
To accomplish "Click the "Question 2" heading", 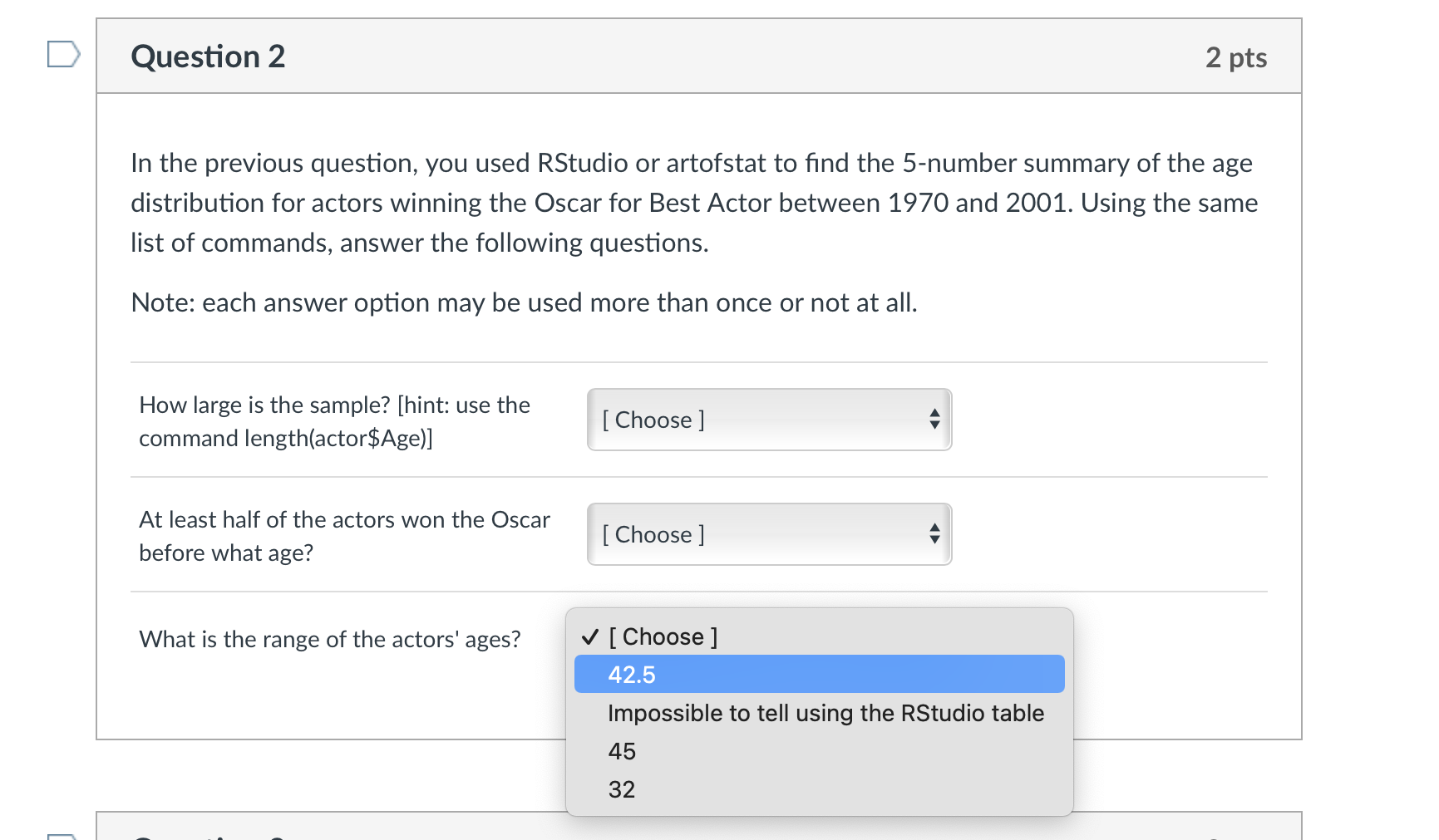I will pos(207,56).
